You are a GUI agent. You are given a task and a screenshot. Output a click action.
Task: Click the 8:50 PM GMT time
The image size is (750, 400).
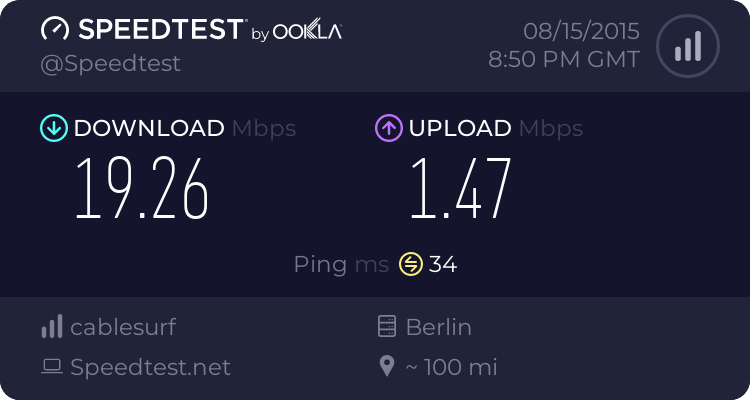563,60
